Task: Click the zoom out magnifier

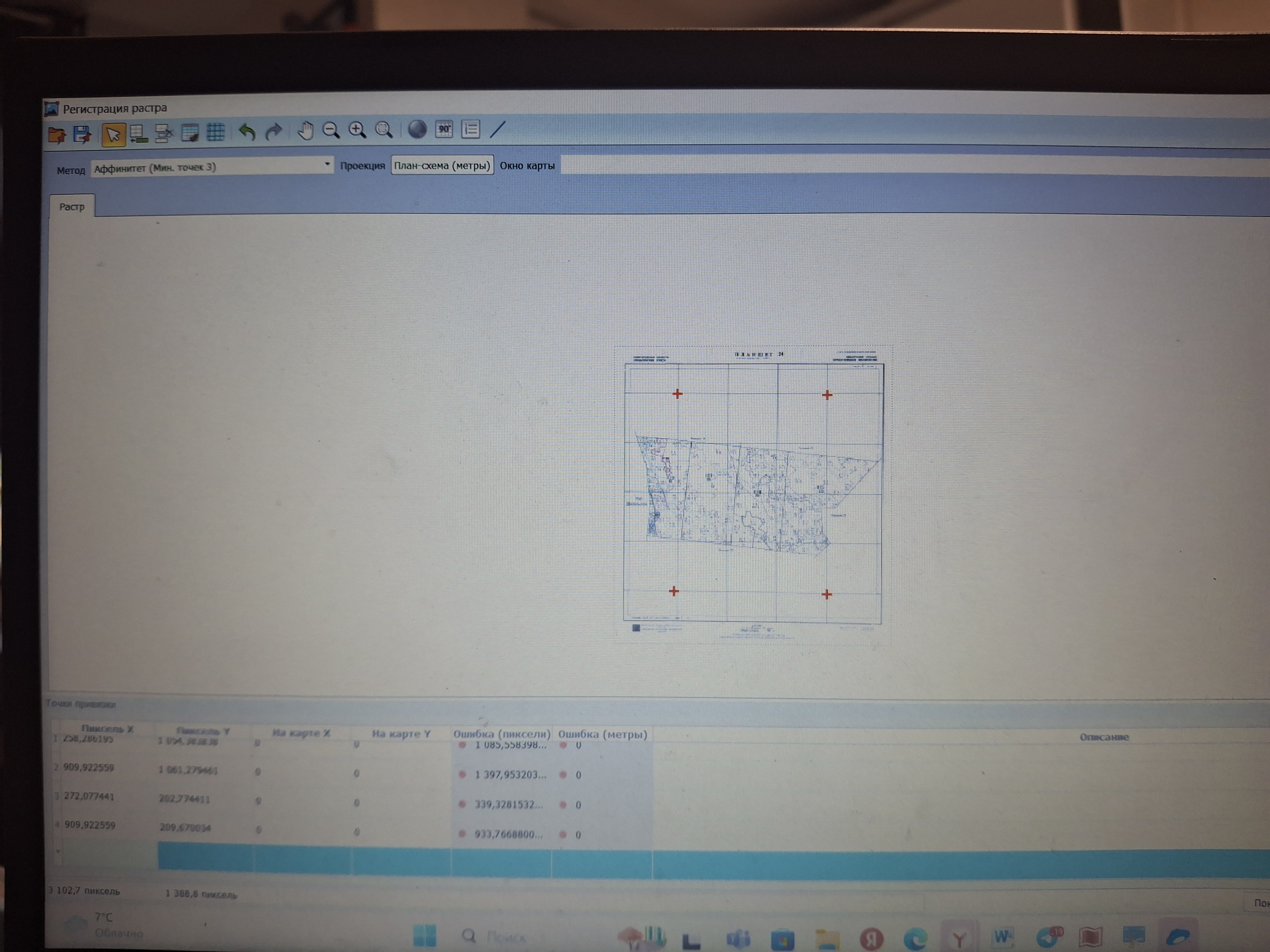Action: point(331,130)
